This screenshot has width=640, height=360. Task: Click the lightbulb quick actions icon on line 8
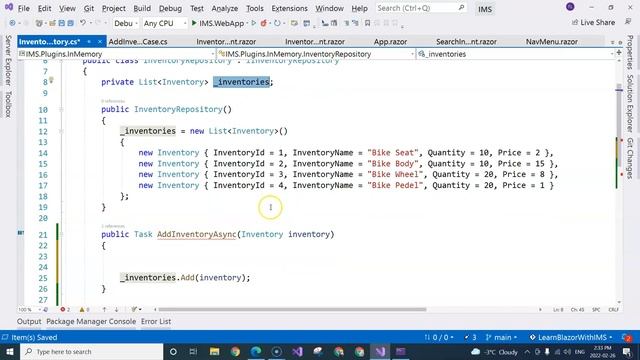click(51, 80)
